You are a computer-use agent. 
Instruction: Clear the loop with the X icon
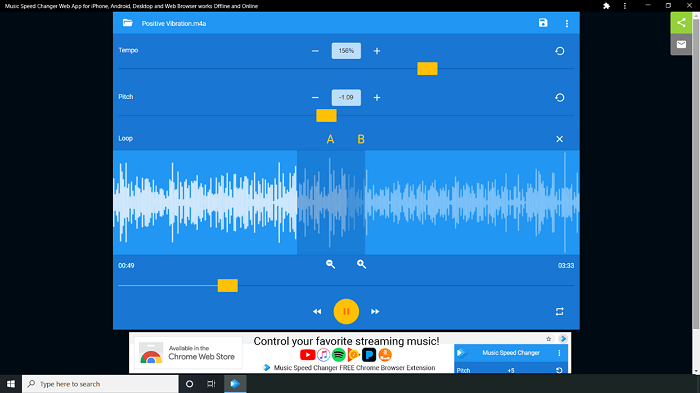click(x=559, y=139)
